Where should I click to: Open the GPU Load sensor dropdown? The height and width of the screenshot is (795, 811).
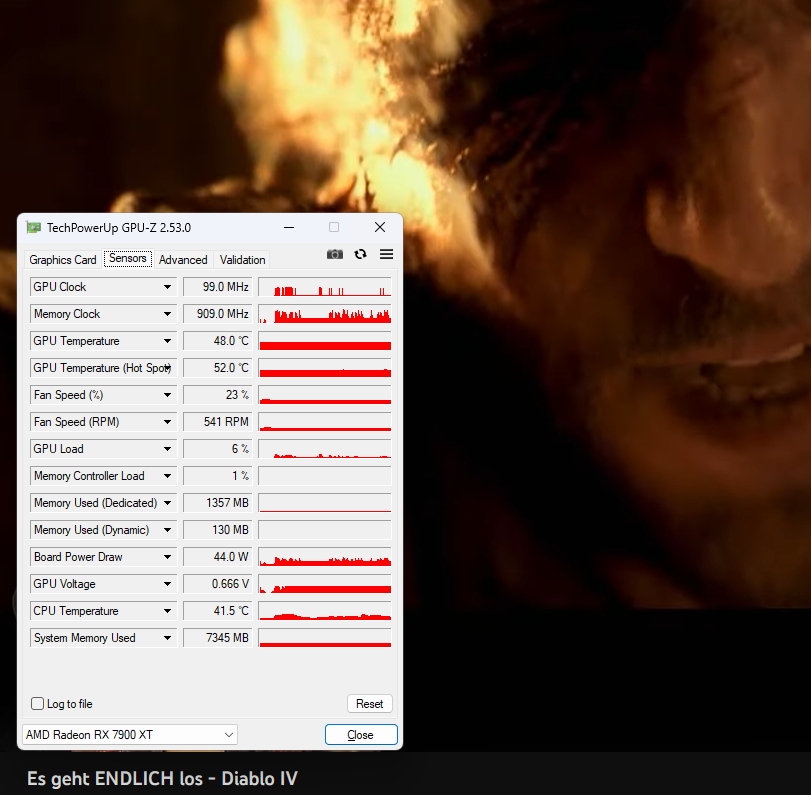pyautogui.click(x=167, y=449)
